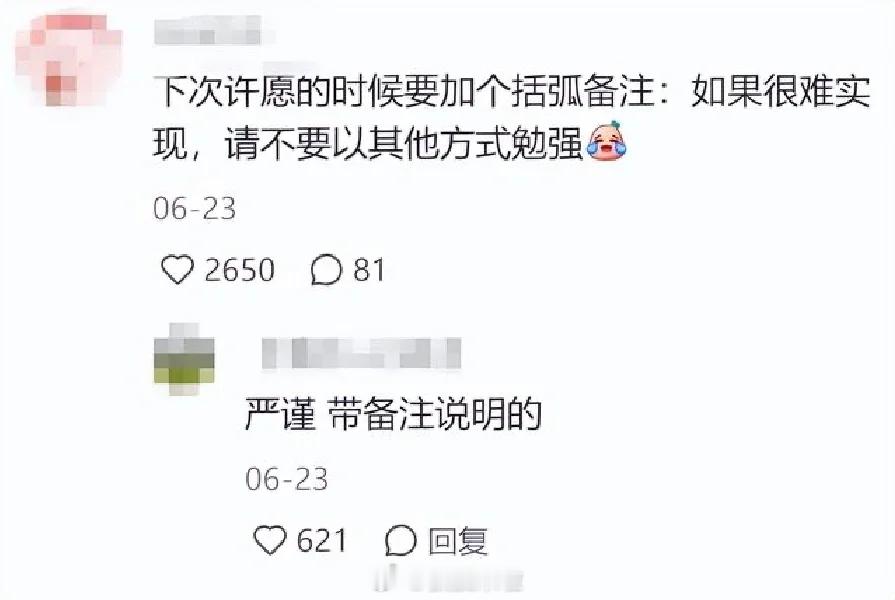Like the reply with 621 likes
Screen dimensions: 895x600
point(269,540)
